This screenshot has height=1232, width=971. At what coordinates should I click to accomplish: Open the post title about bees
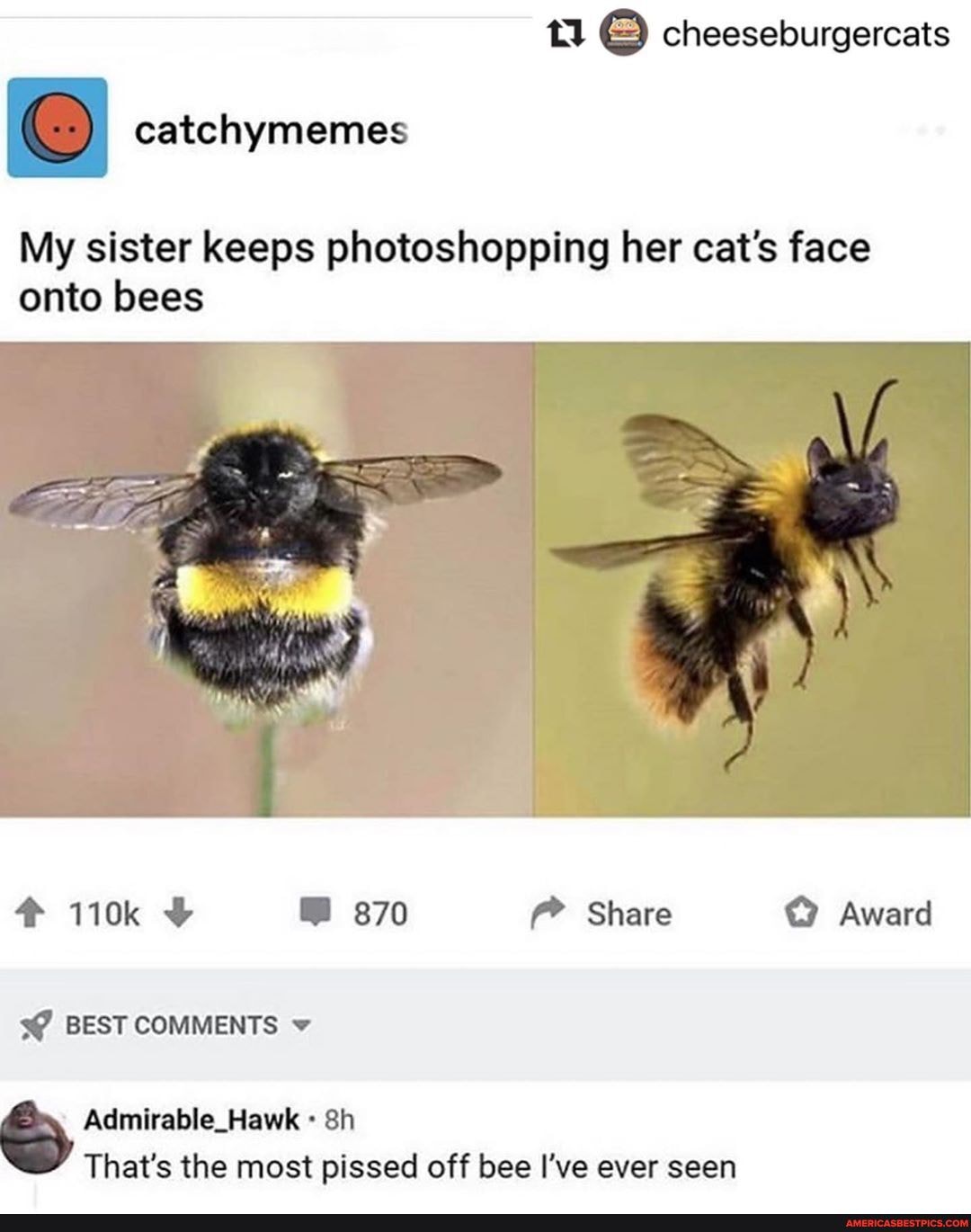click(x=444, y=272)
